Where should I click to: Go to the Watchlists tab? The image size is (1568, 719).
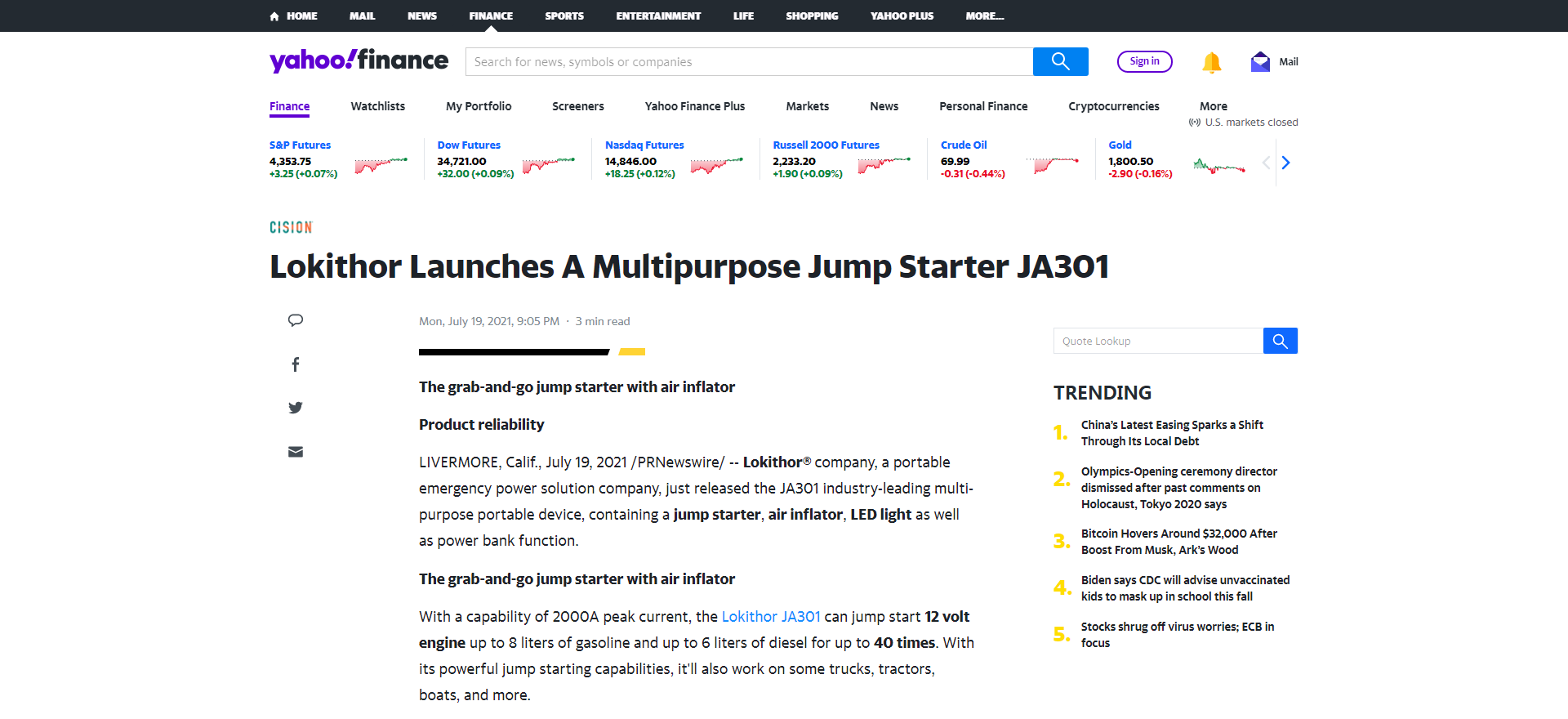coord(377,106)
